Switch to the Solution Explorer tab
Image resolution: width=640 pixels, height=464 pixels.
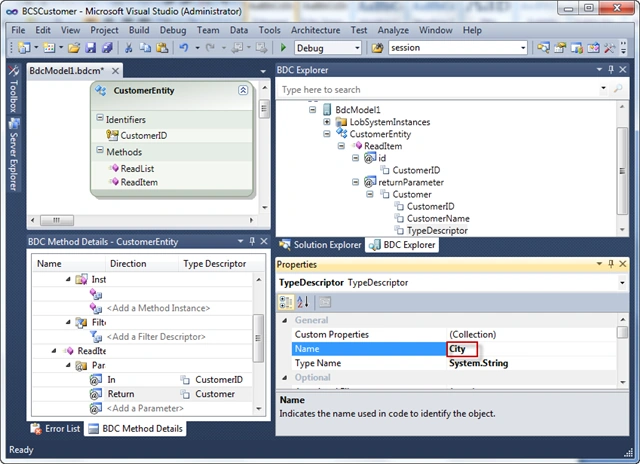point(320,245)
